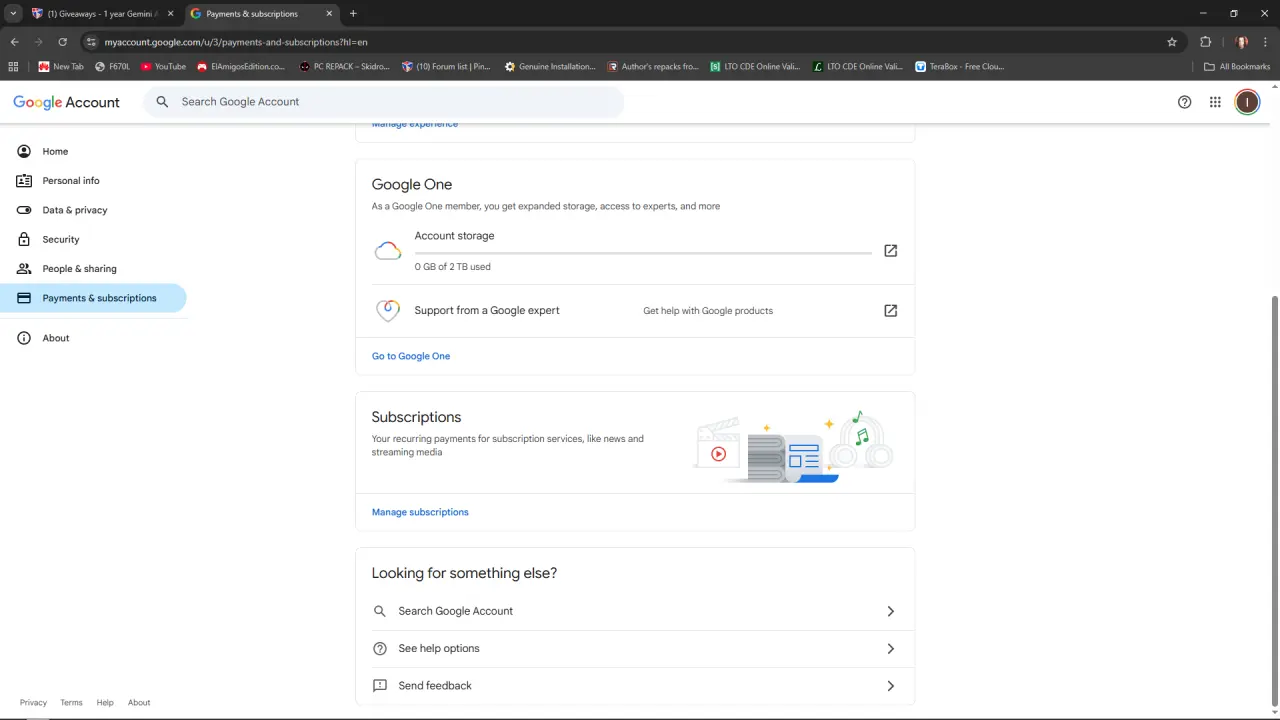
Task: Open the Chrome profile picture in the toolbar
Action: 1242,42
